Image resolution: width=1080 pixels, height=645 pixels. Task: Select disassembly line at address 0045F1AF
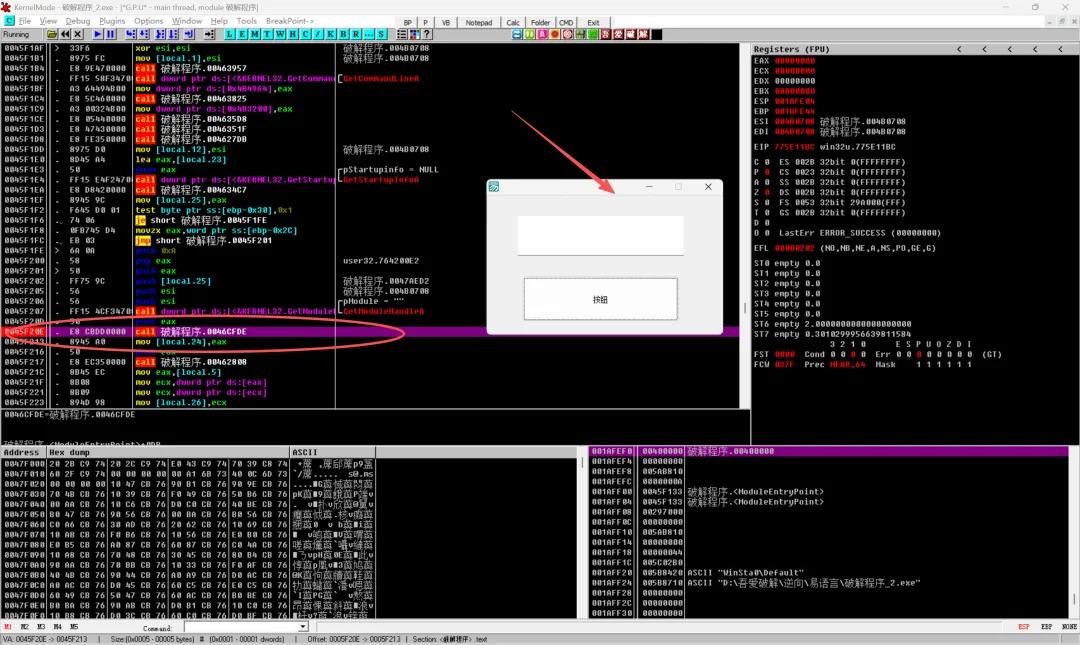tap(372, 48)
